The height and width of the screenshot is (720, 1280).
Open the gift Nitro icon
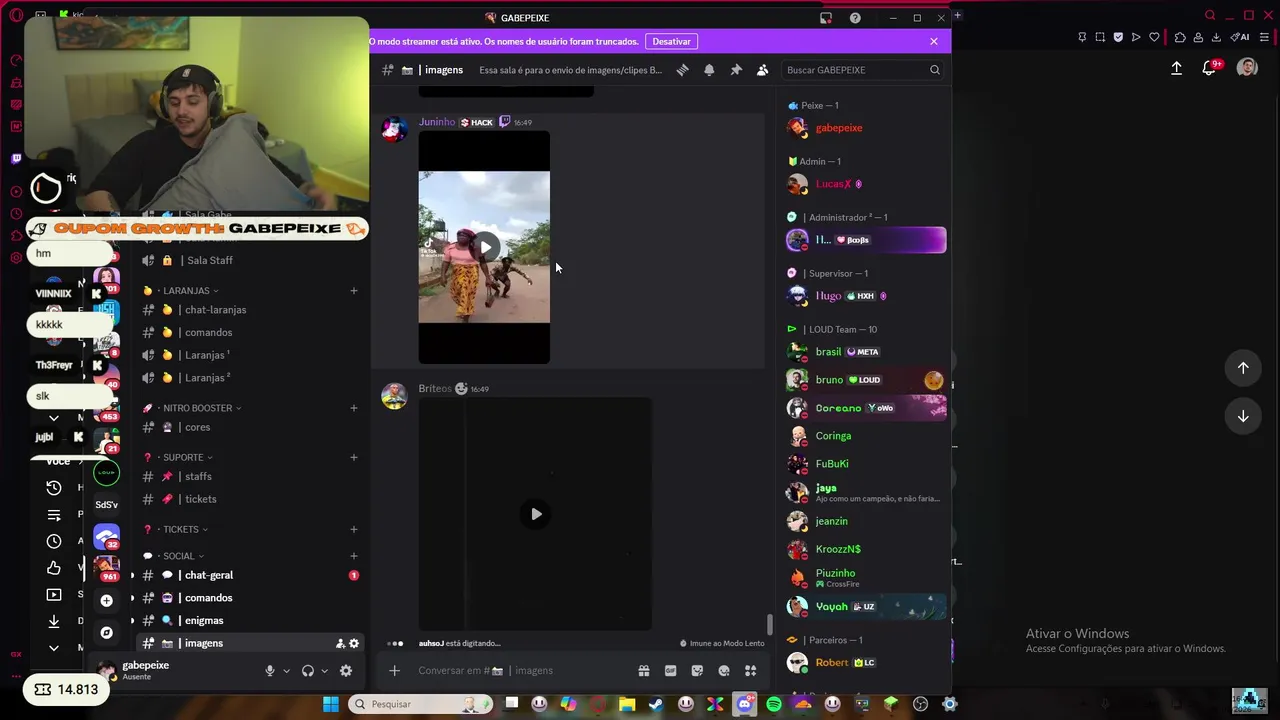click(x=644, y=671)
